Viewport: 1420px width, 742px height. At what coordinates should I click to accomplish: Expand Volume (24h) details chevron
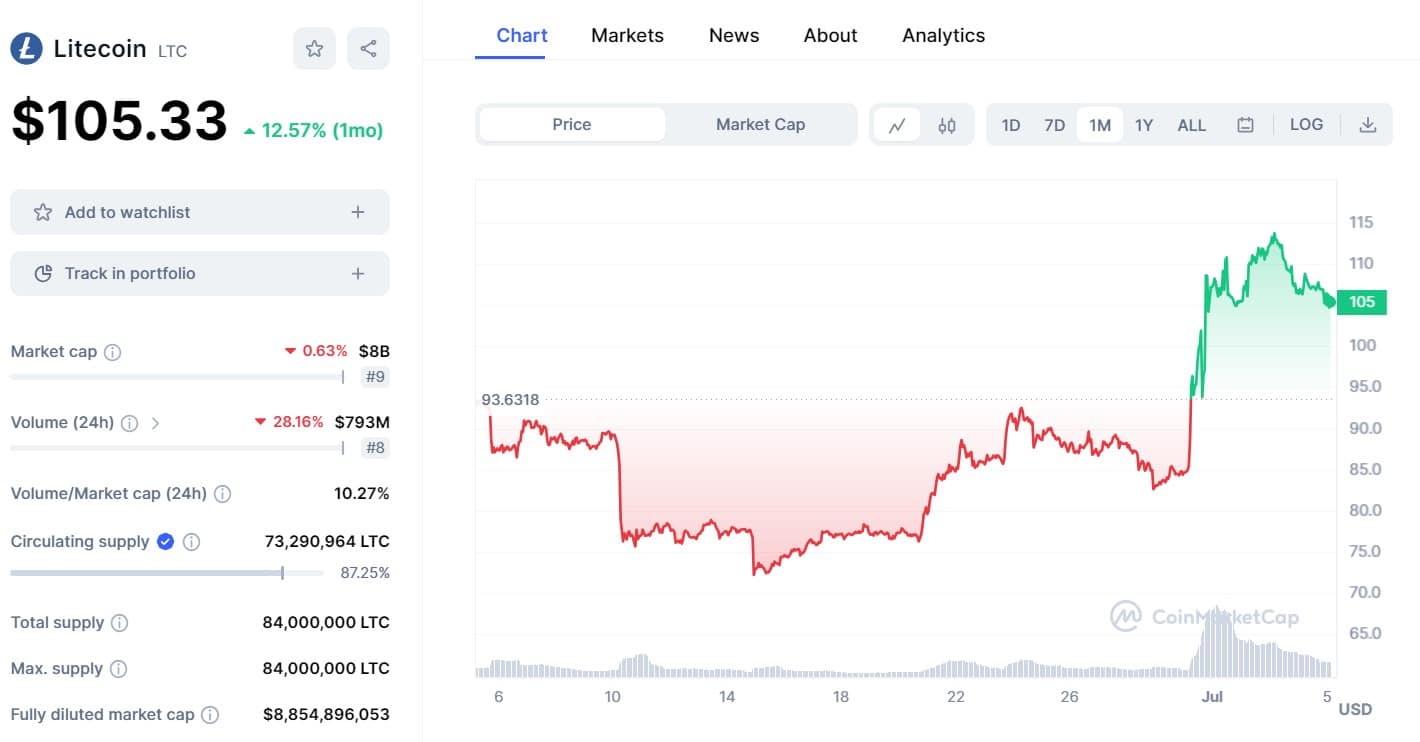click(155, 423)
